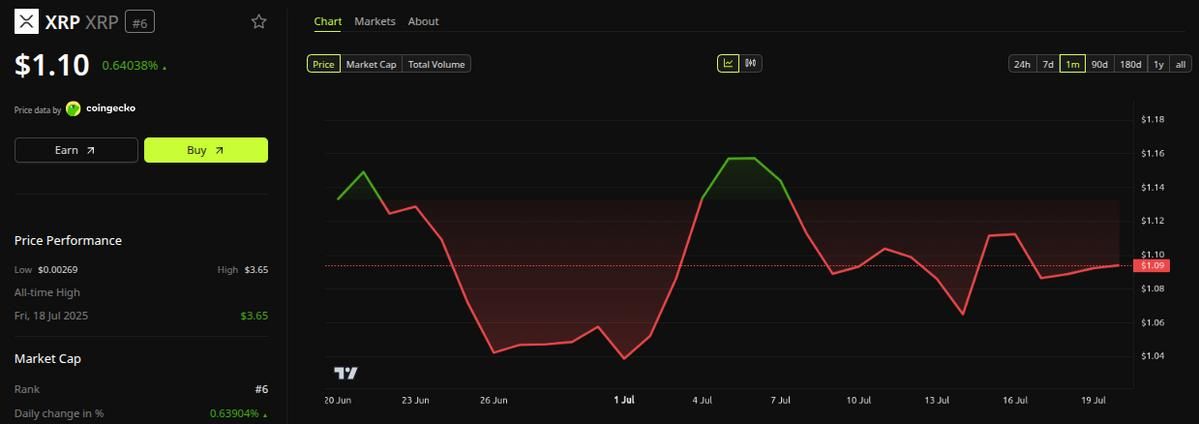Click the Price Performance heading

(68, 240)
